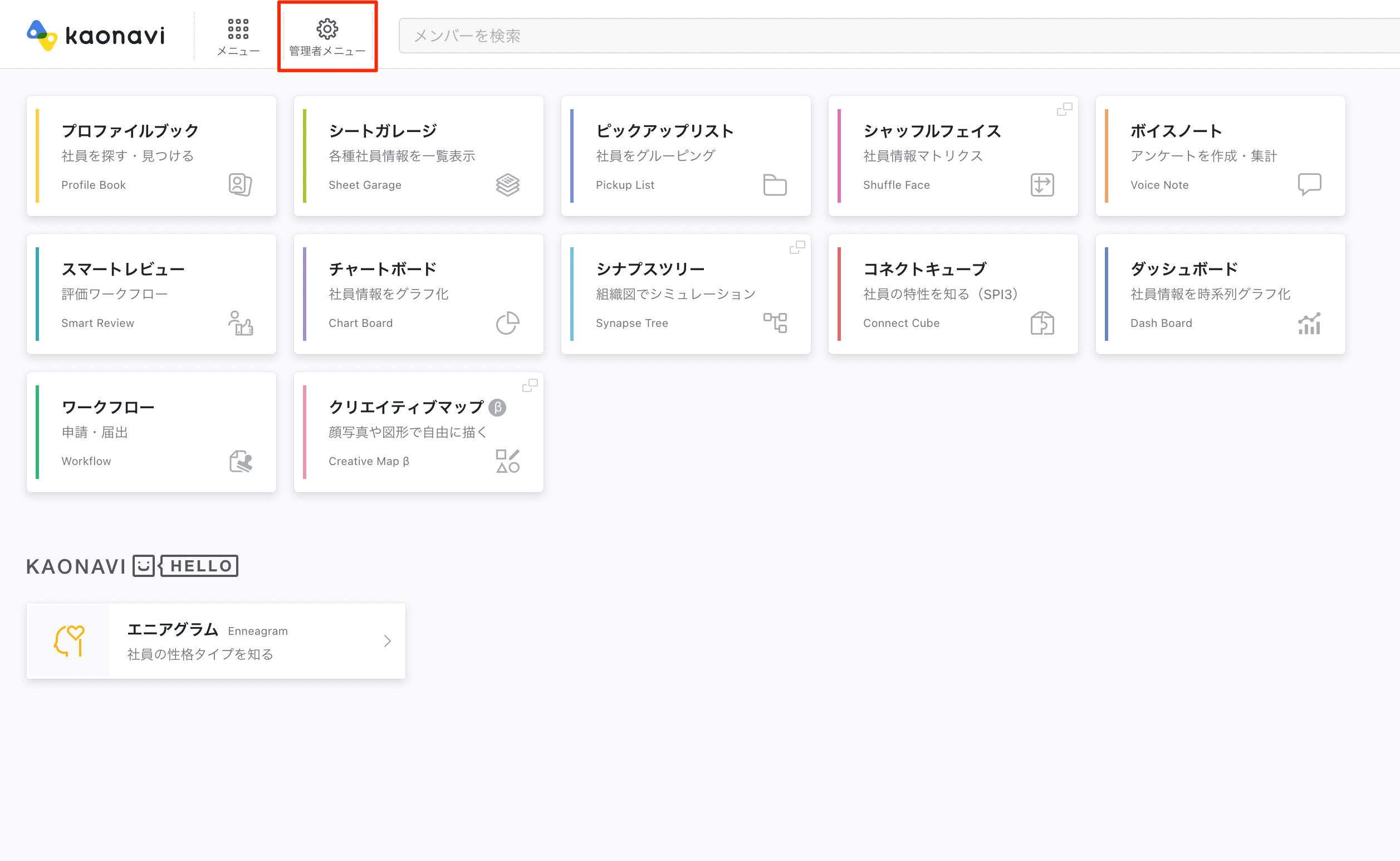1400x861 pixels.
Task: Click the Sheet Garage layers icon
Action: (507, 184)
